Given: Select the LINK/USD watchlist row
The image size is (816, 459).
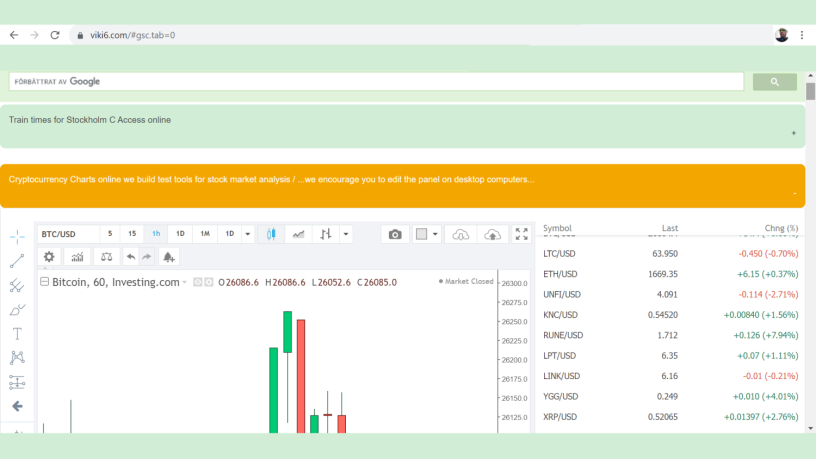Looking at the screenshot, I should pos(670,376).
